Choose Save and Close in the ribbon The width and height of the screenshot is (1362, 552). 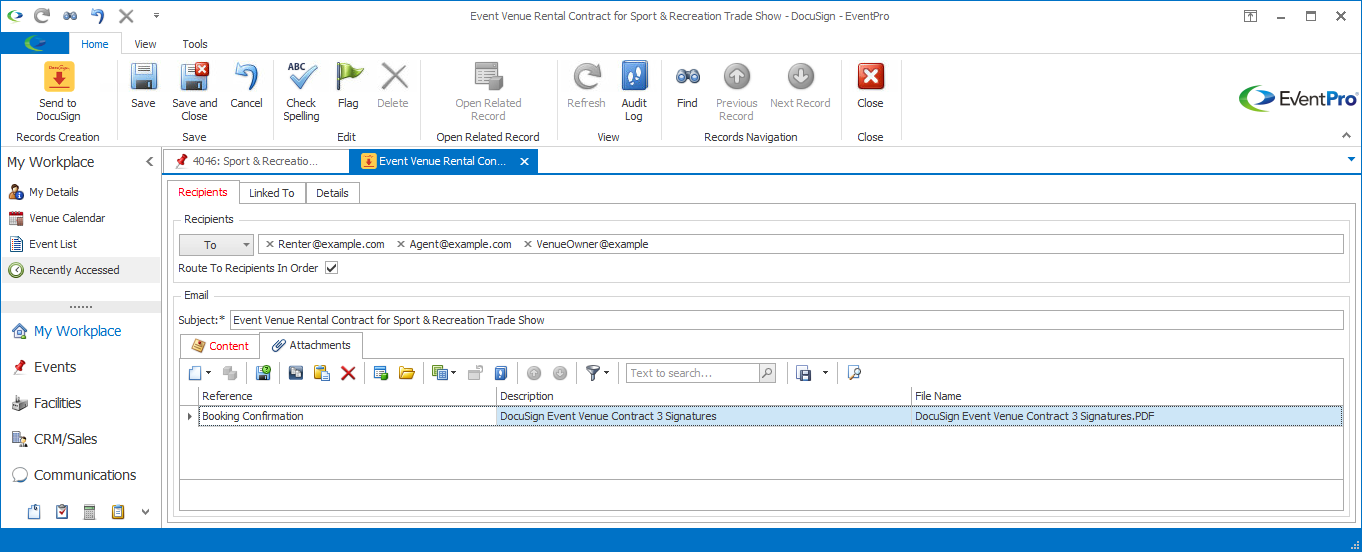point(194,92)
